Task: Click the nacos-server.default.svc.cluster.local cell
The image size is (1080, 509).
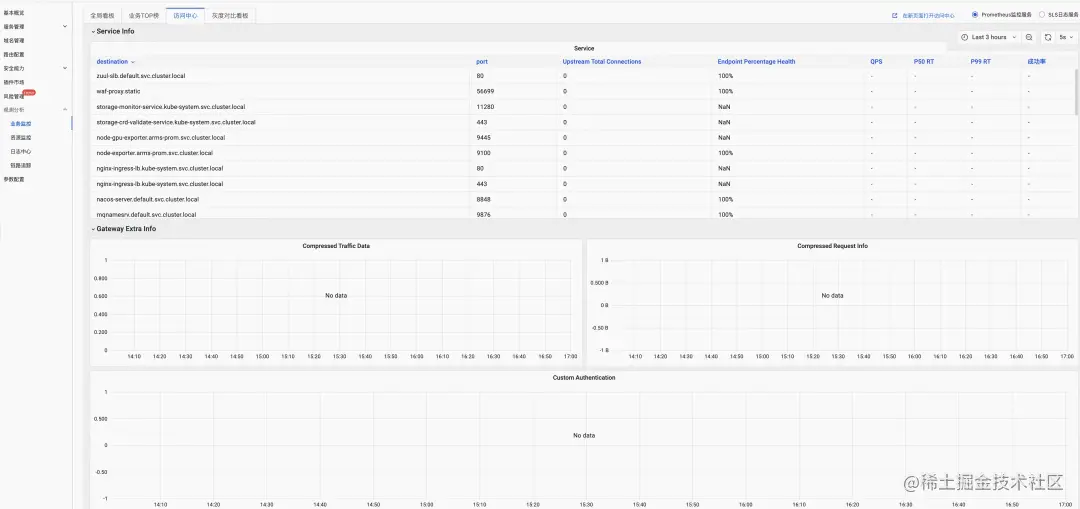Action: [147, 199]
